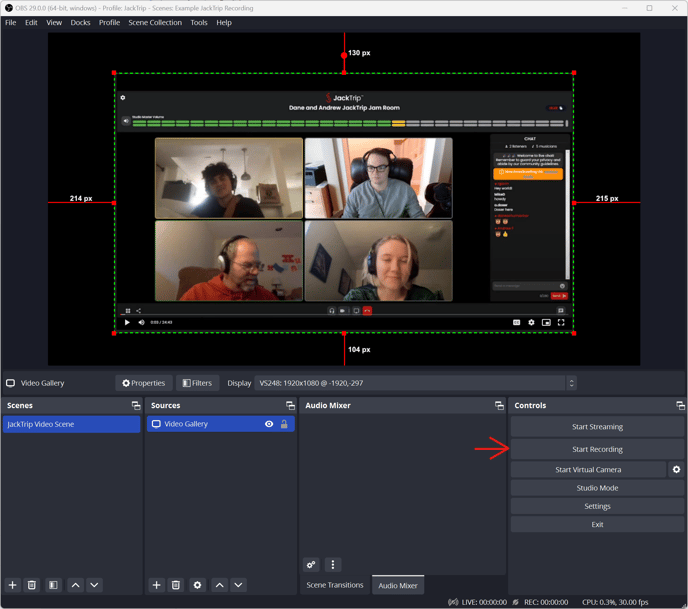Click the fullscreen icon in preview player
688x609 pixels.
pos(561,322)
